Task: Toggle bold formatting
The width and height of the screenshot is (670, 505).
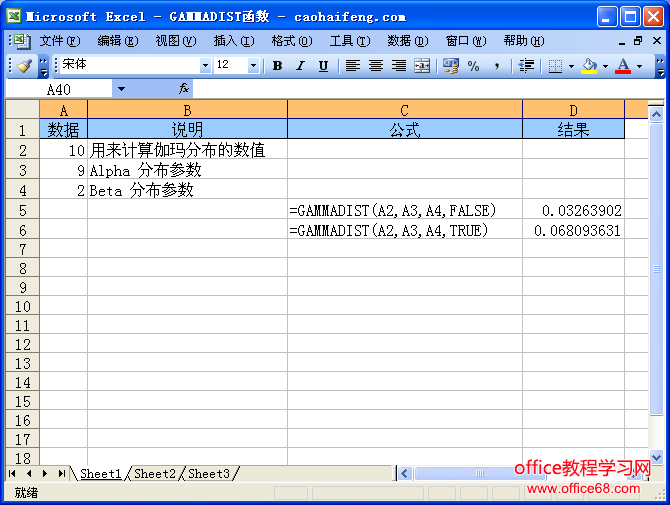Action: click(277, 66)
